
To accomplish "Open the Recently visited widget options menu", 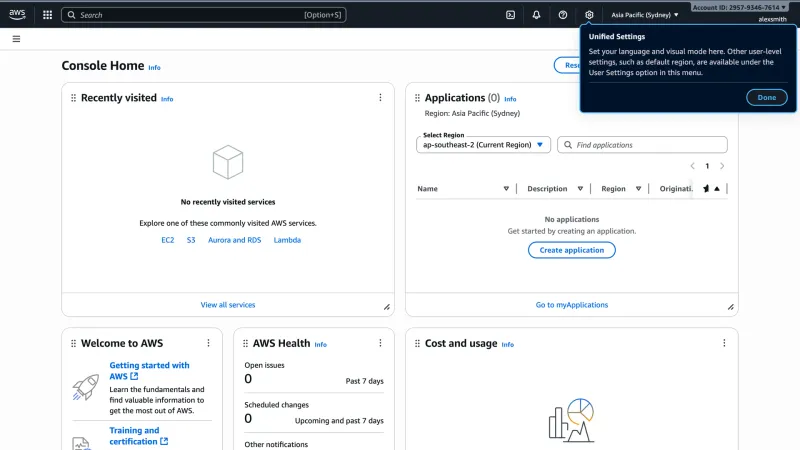I will [380, 97].
